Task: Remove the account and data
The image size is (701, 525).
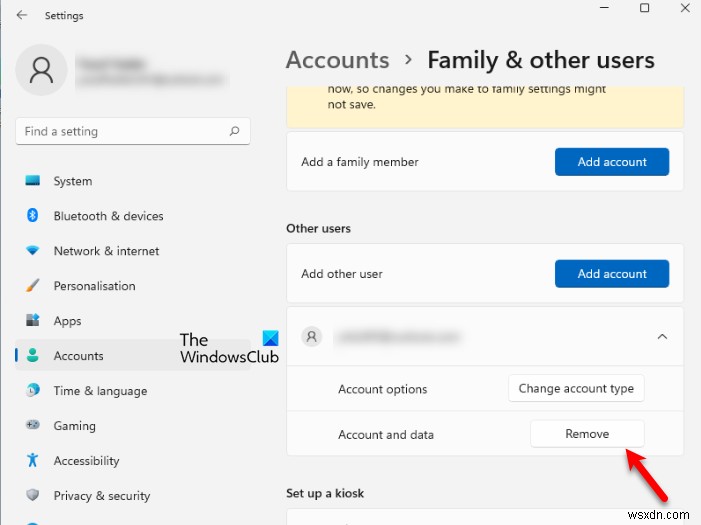Action: tap(587, 434)
